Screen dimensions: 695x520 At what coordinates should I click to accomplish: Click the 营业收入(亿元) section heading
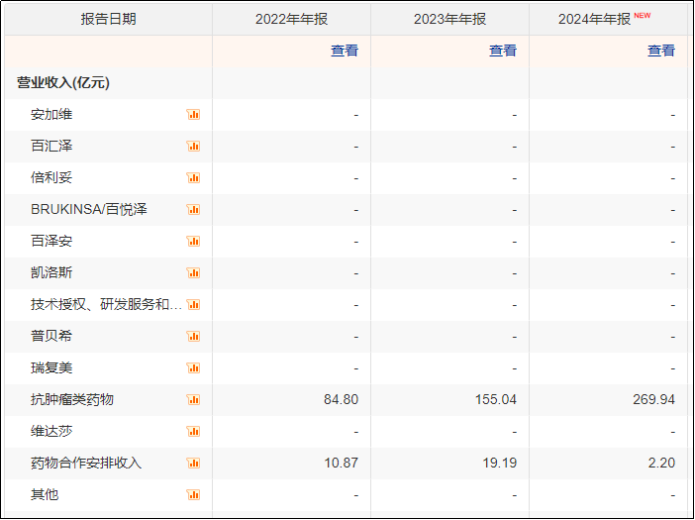[x=63, y=82]
